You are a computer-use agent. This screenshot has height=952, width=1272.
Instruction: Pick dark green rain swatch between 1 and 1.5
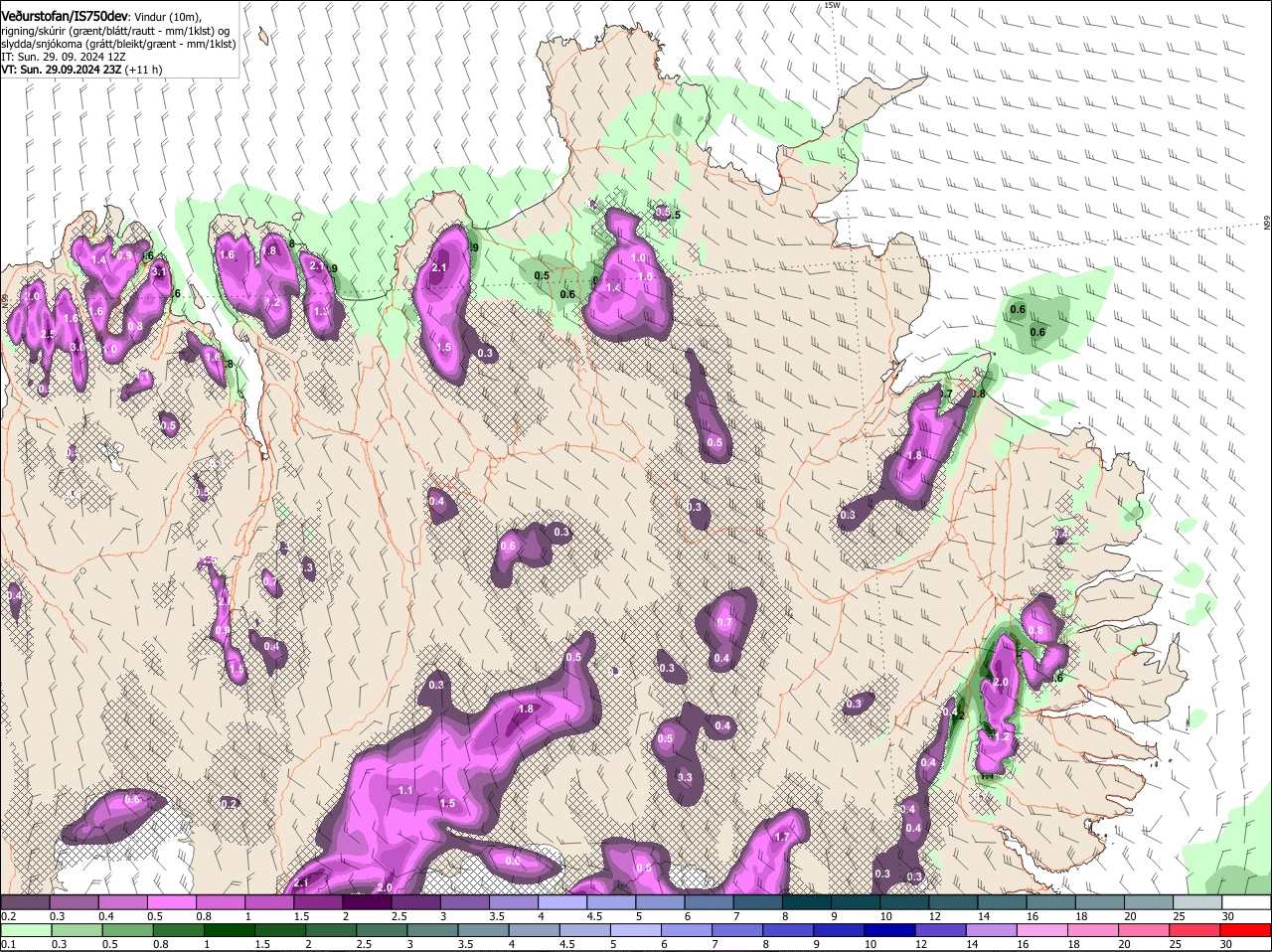(x=231, y=930)
